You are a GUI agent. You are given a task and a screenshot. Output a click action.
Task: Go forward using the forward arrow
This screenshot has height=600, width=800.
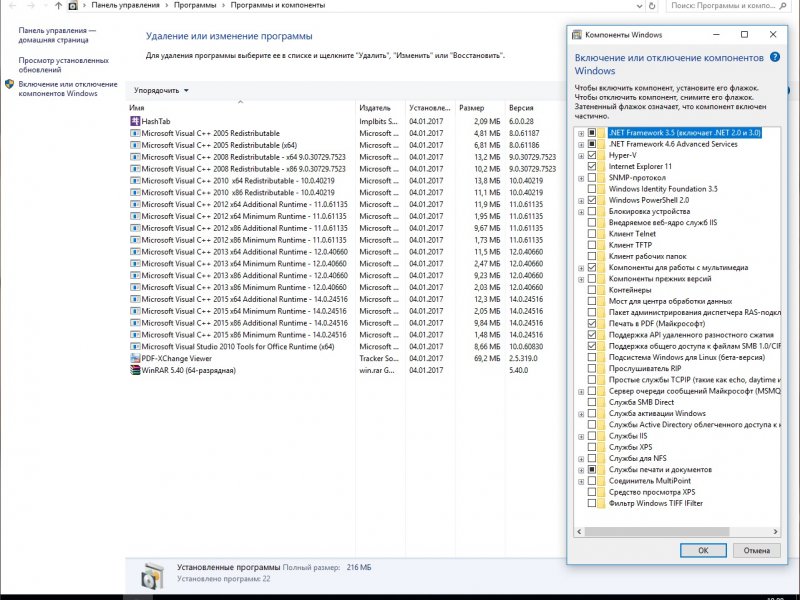(x=31, y=6)
